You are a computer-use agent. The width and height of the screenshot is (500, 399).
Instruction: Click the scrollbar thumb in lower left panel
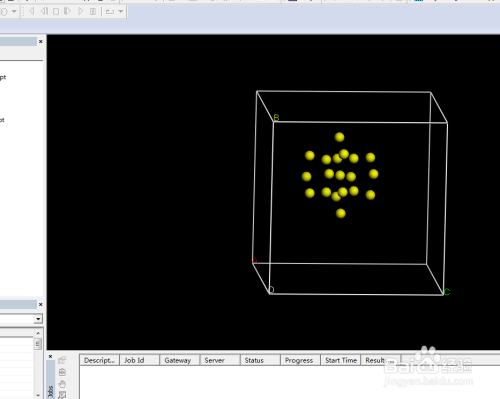point(38,344)
